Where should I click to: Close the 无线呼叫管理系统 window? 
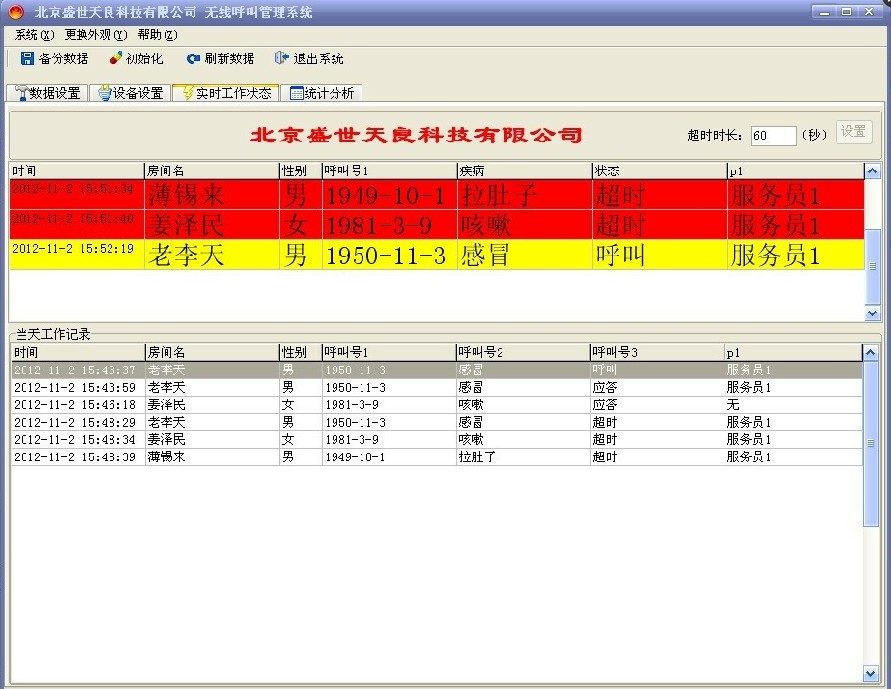[x=869, y=11]
